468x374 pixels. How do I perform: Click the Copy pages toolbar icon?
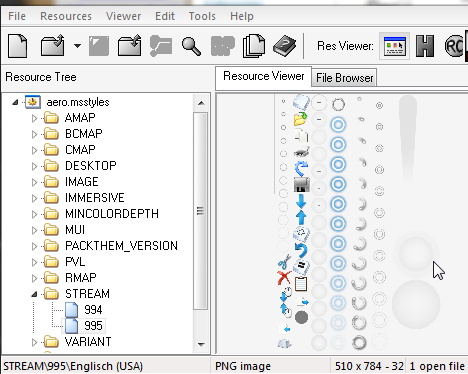[254, 46]
